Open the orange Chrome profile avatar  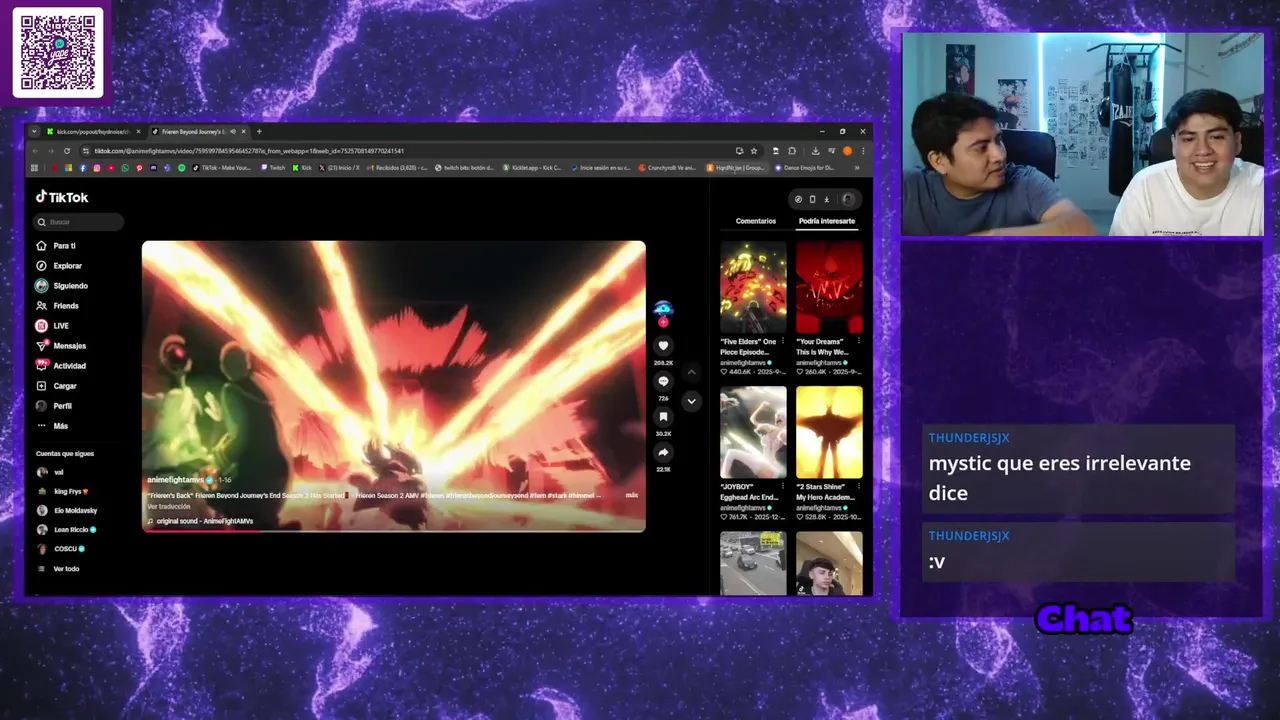tap(847, 151)
